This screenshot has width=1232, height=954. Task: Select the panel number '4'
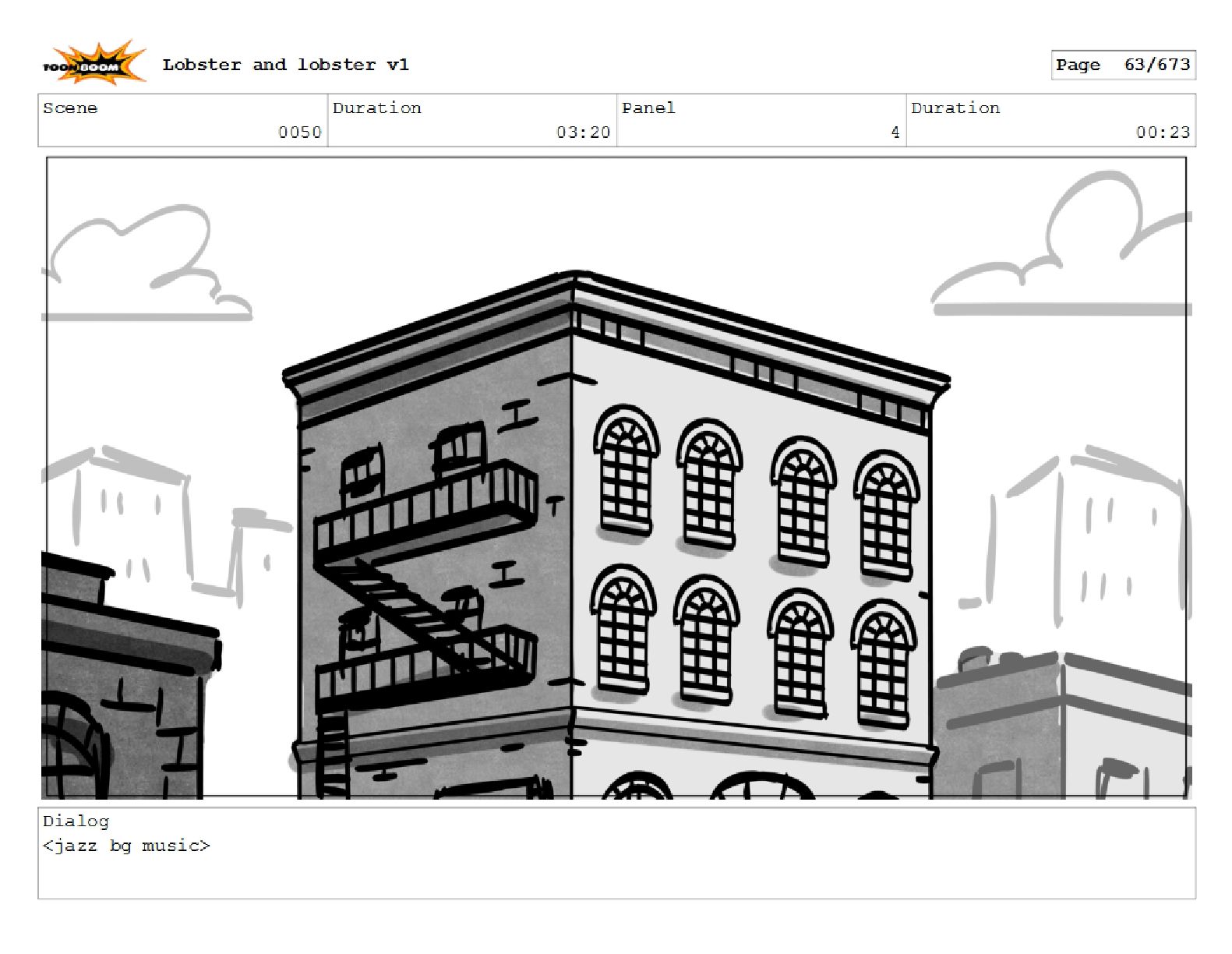(895, 132)
